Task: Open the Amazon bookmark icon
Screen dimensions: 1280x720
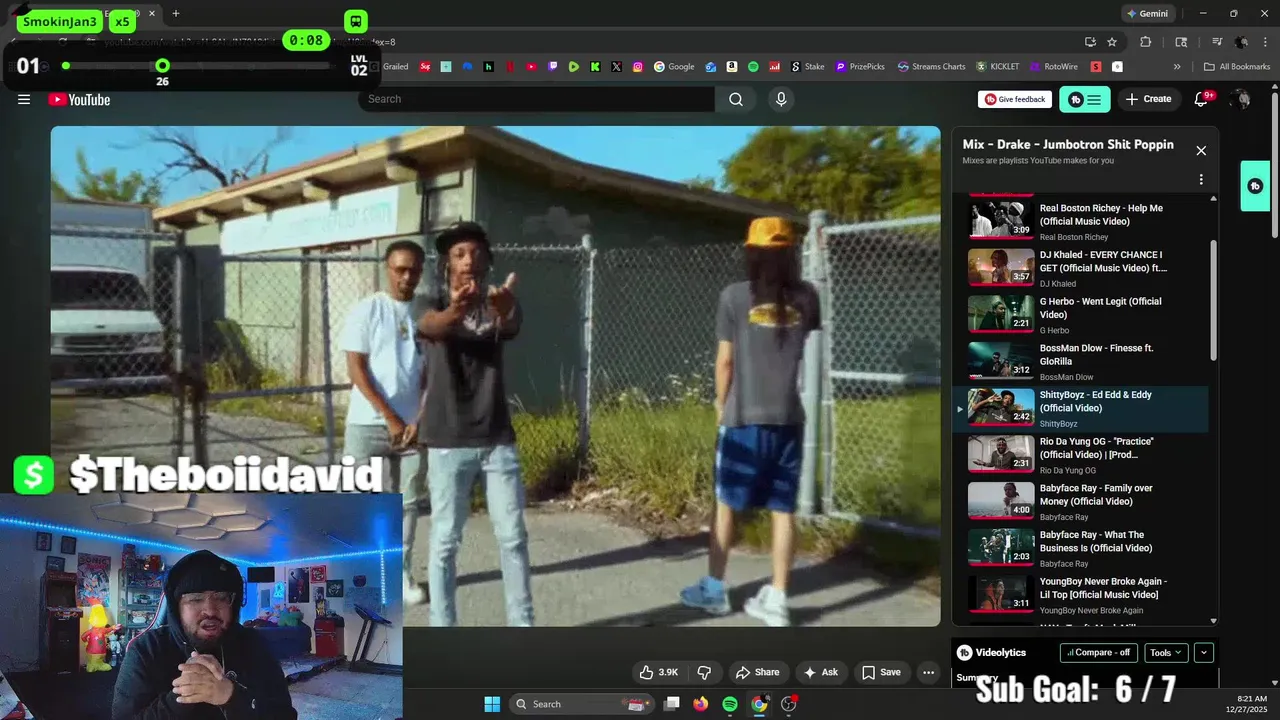Action: (732, 67)
